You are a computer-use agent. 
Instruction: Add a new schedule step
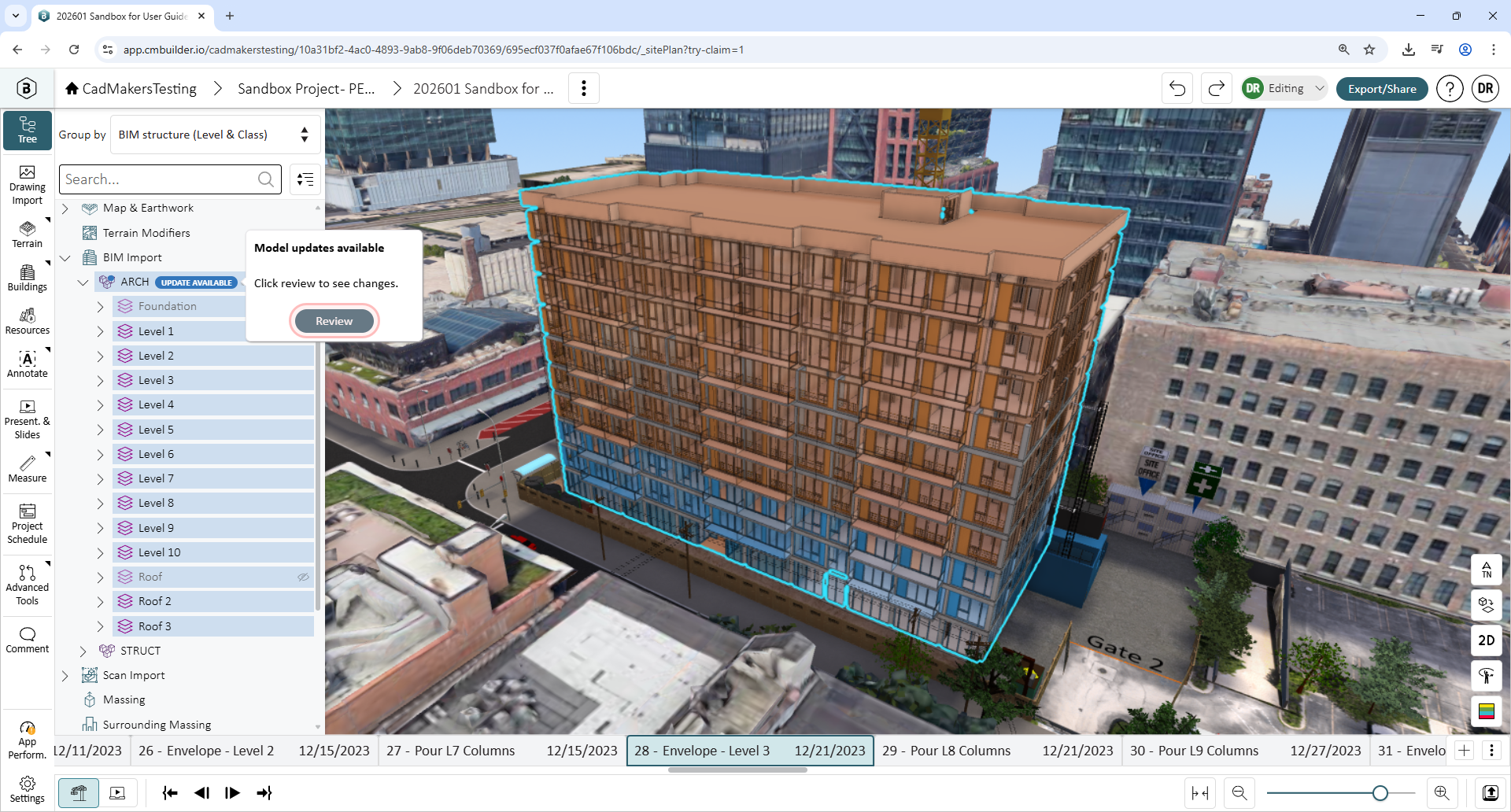[x=1464, y=751]
